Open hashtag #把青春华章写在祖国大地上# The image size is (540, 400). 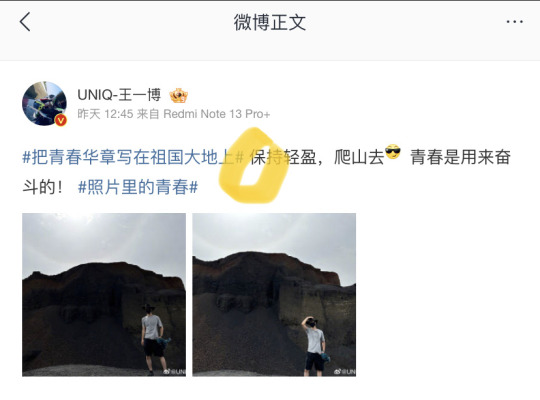(133, 157)
